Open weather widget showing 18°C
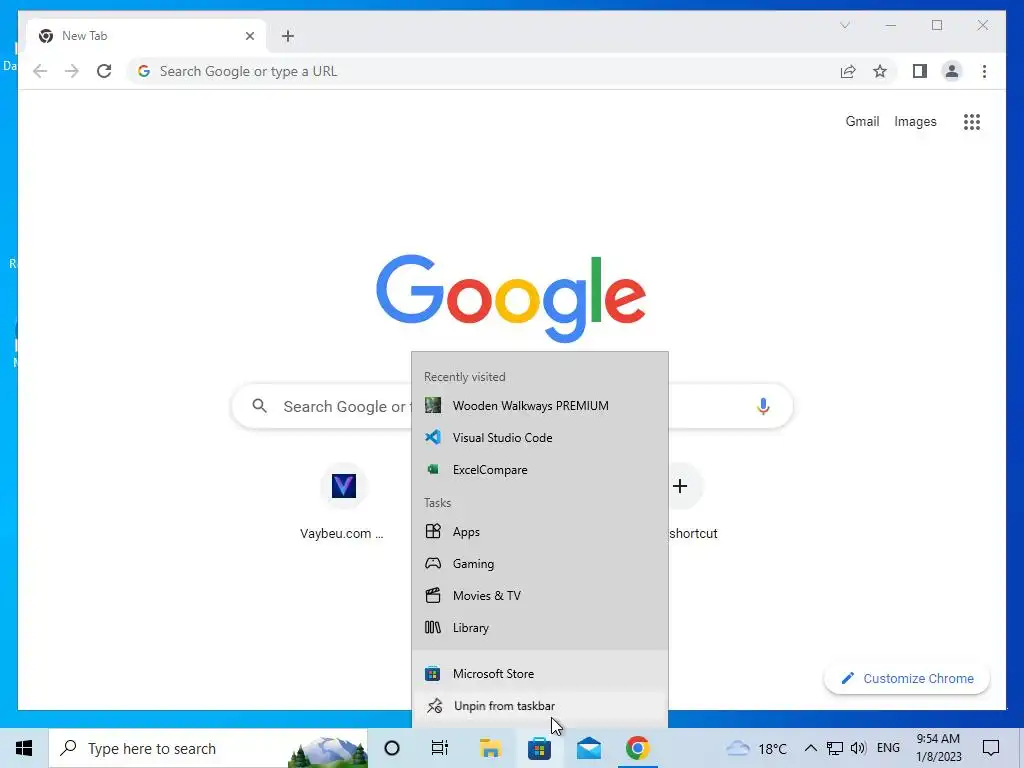Image resolution: width=1024 pixels, height=768 pixels. (x=757, y=748)
